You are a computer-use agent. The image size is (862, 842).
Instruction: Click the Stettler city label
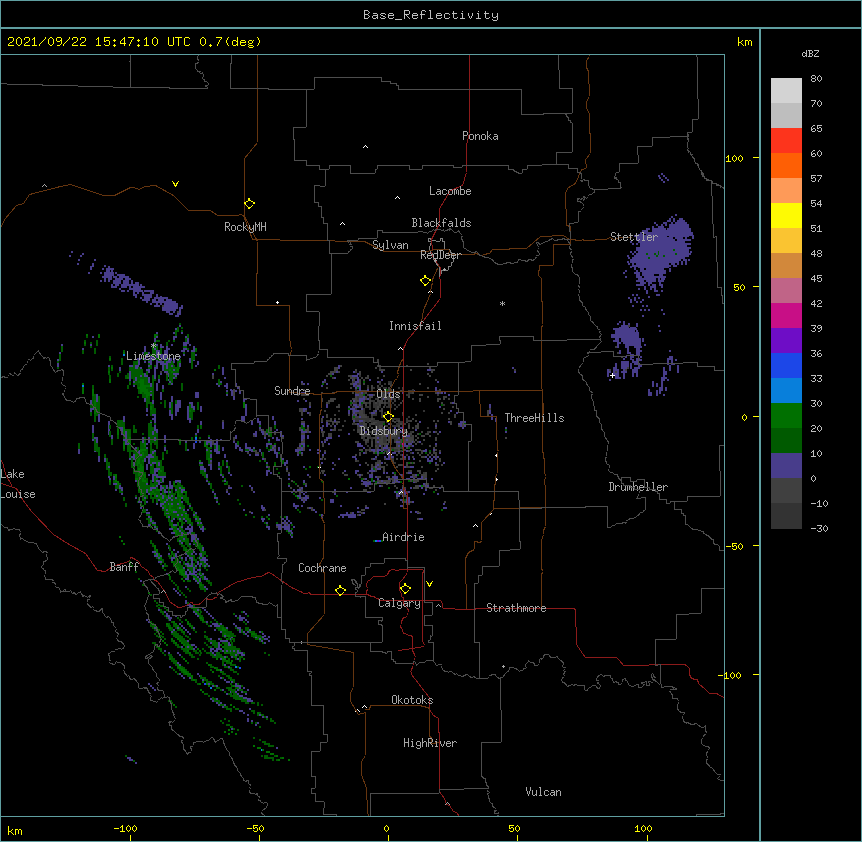pos(634,237)
